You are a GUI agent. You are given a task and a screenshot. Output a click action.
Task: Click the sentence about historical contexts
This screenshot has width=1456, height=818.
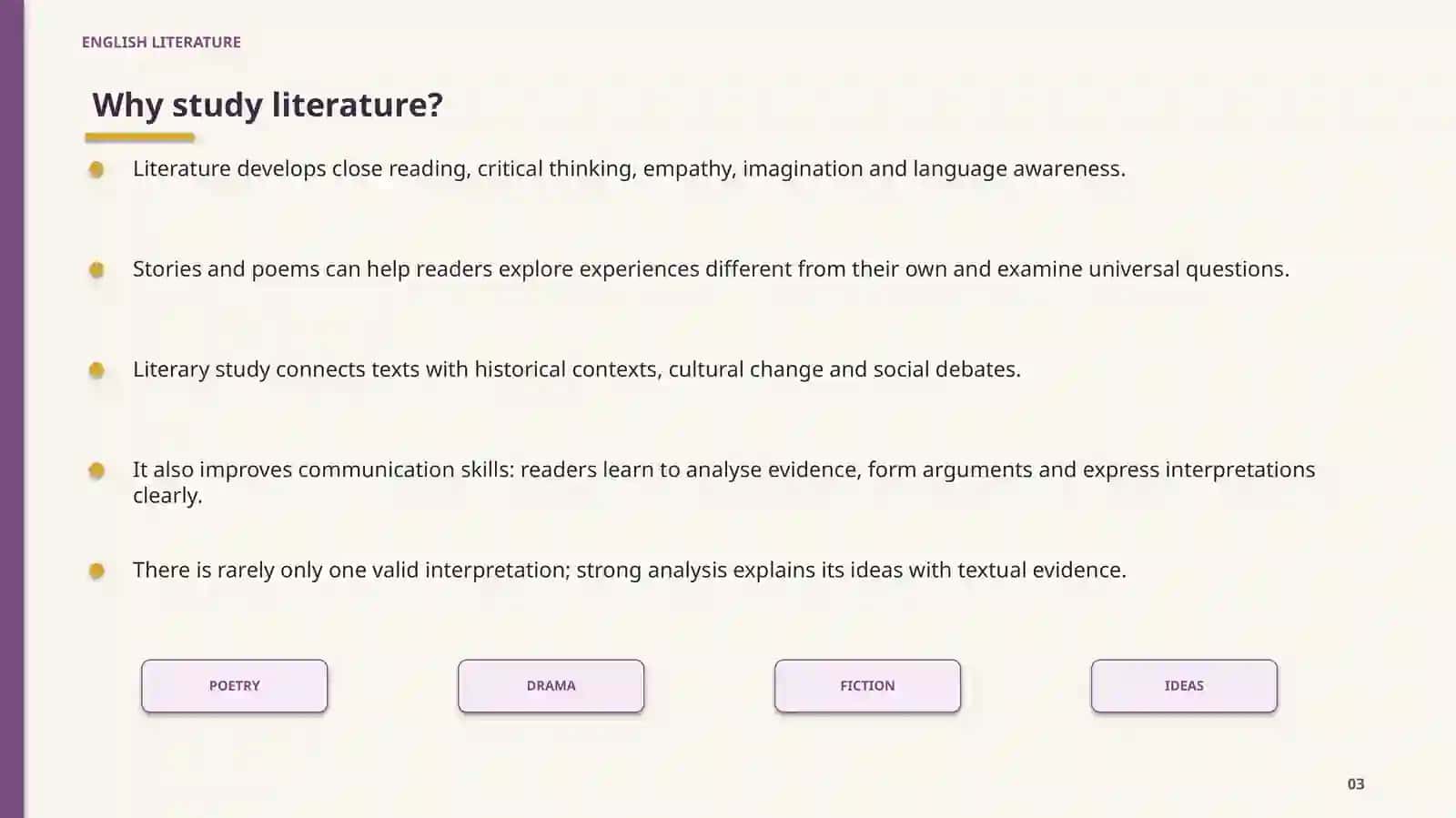tap(577, 369)
